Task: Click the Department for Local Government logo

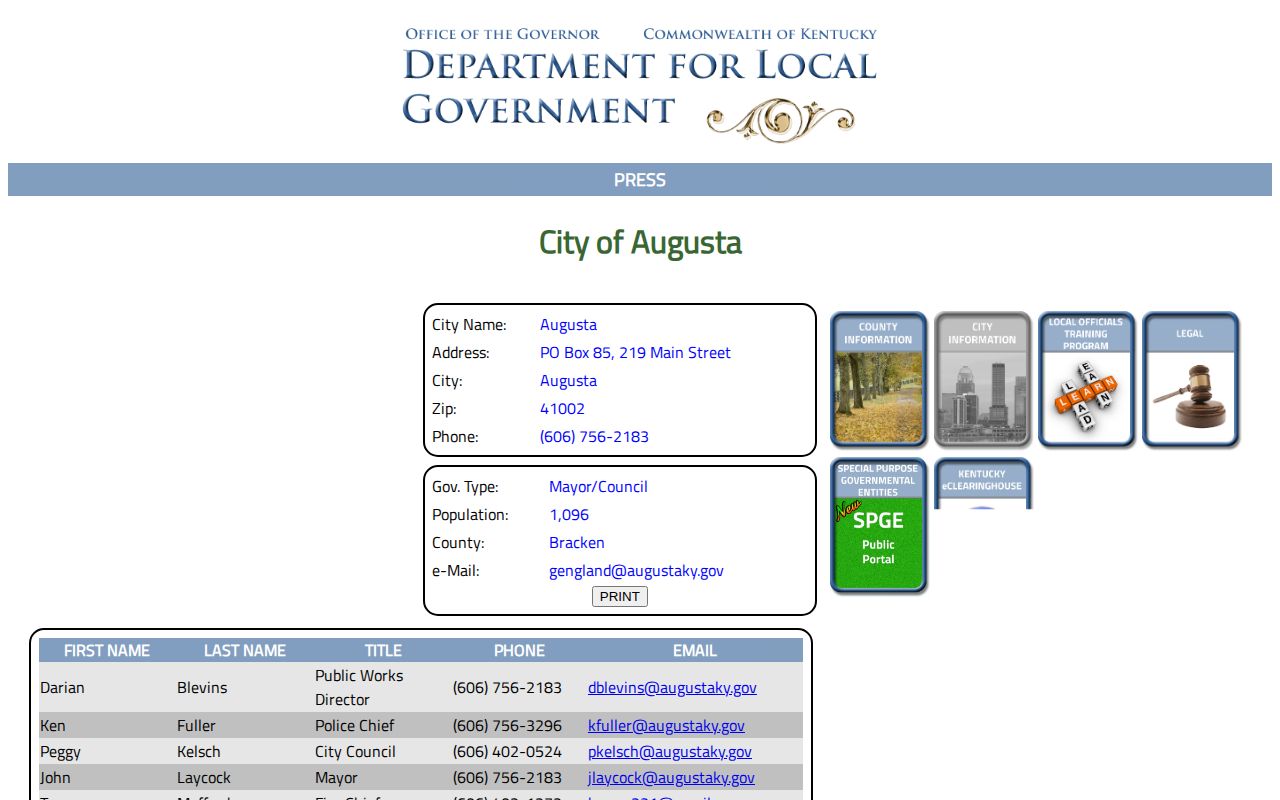Action: click(640, 84)
